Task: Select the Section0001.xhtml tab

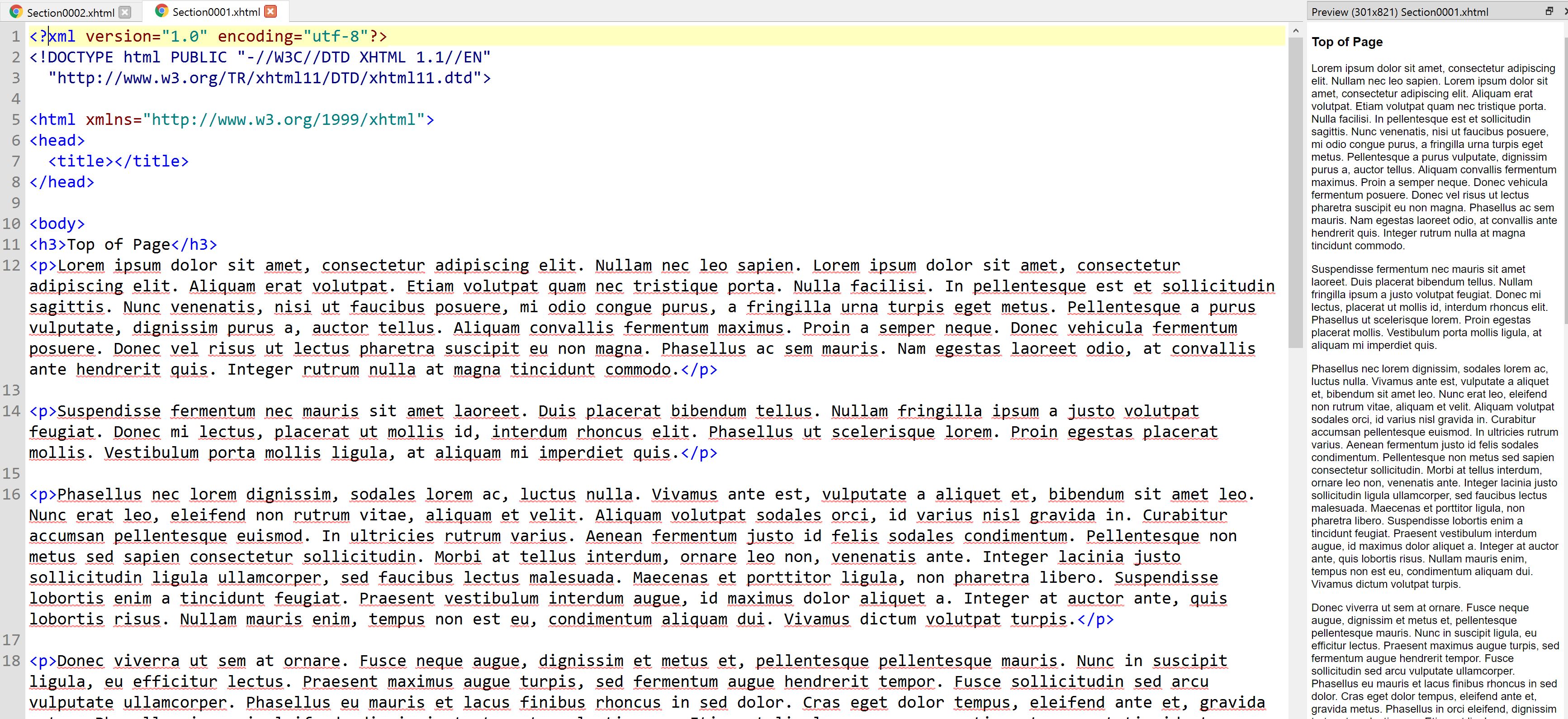Action: coord(215,12)
